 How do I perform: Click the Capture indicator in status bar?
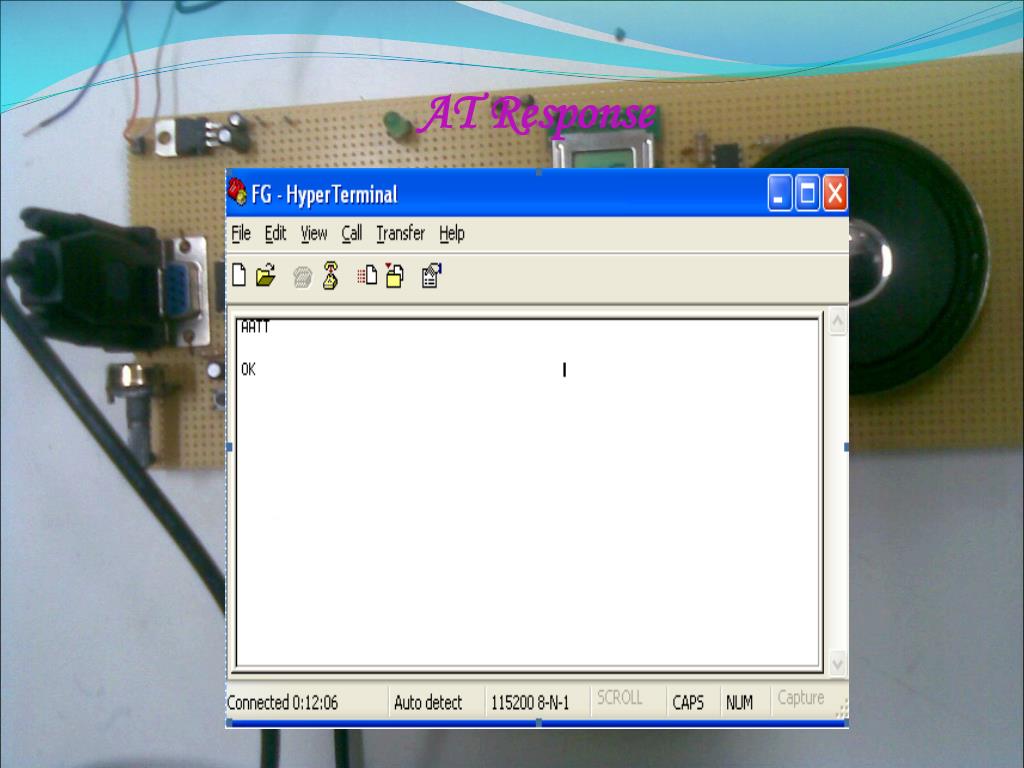[x=801, y=698]
